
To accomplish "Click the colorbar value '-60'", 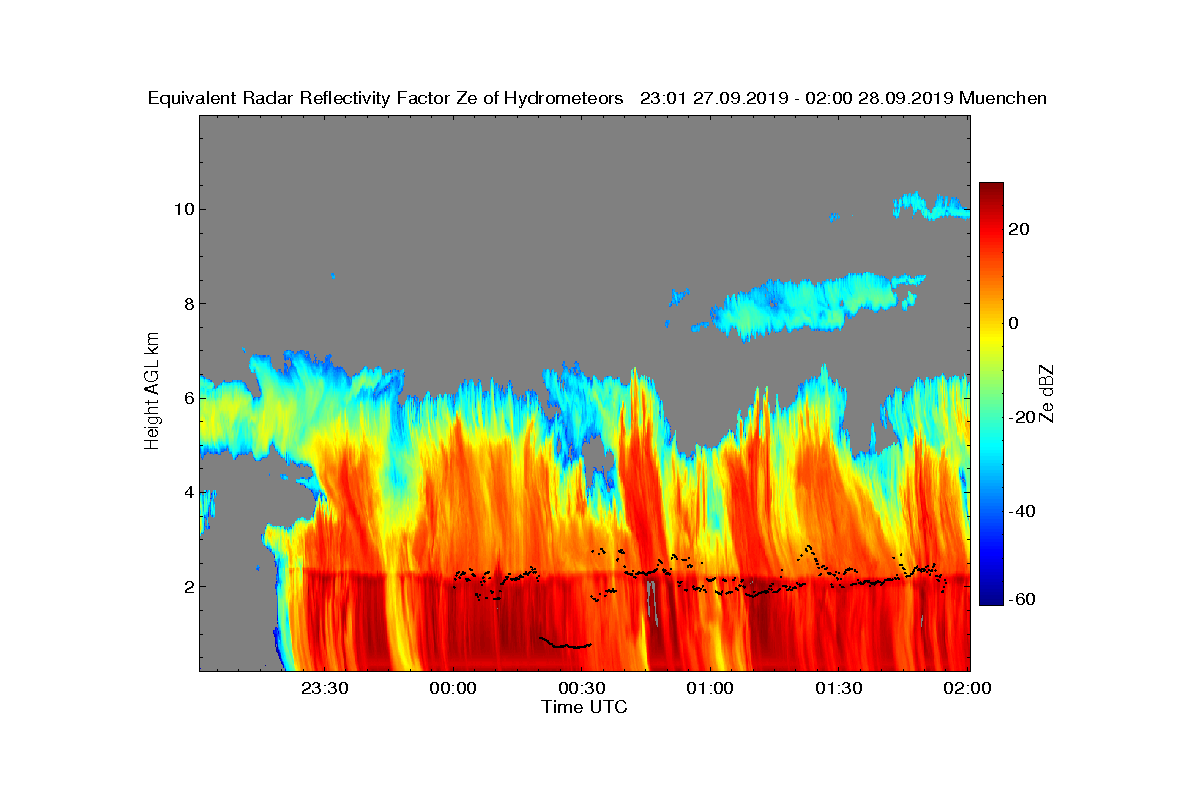I will point(1021,599).
